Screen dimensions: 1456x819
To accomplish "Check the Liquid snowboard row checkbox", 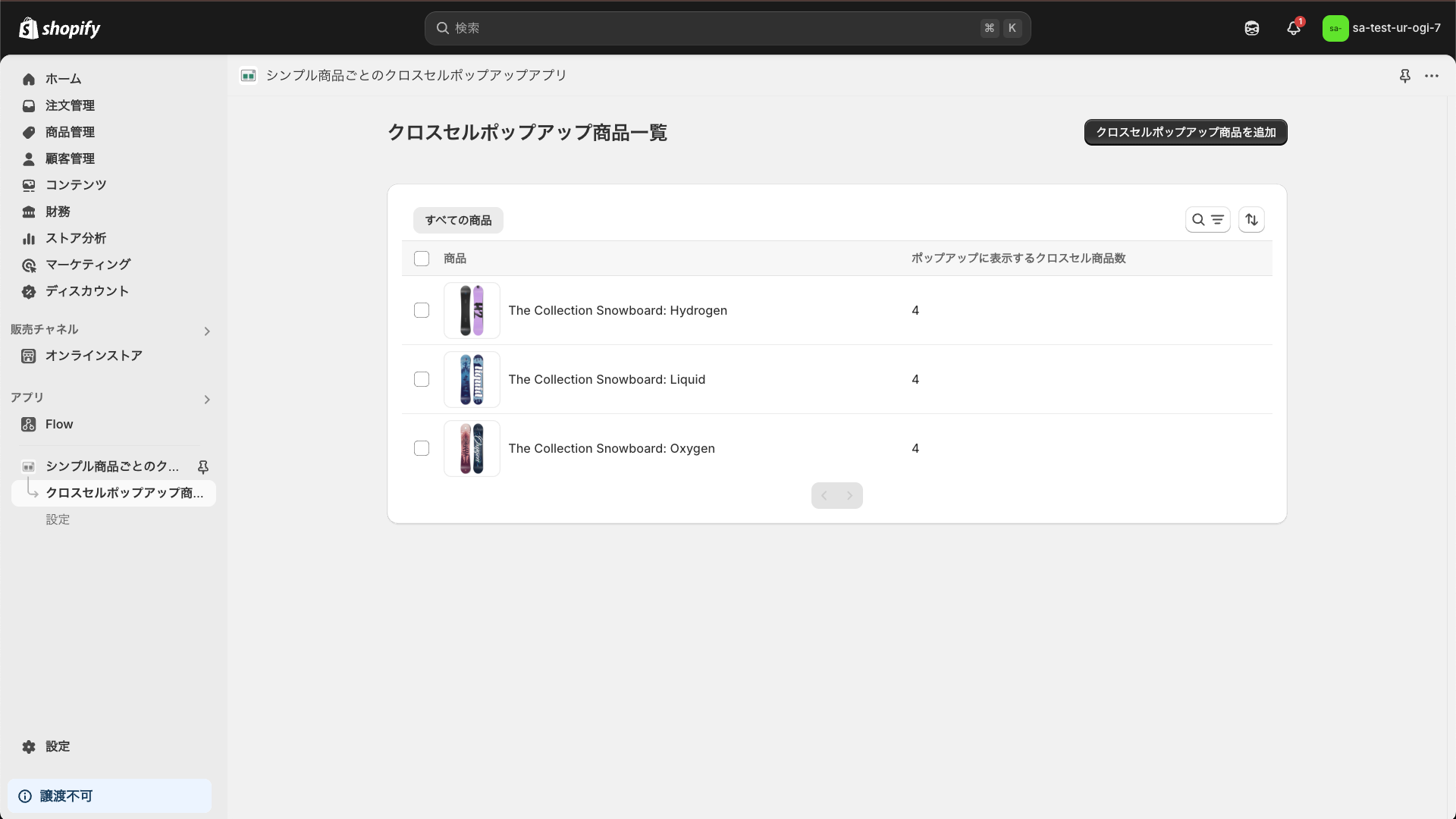I will (x=422, y=379).
